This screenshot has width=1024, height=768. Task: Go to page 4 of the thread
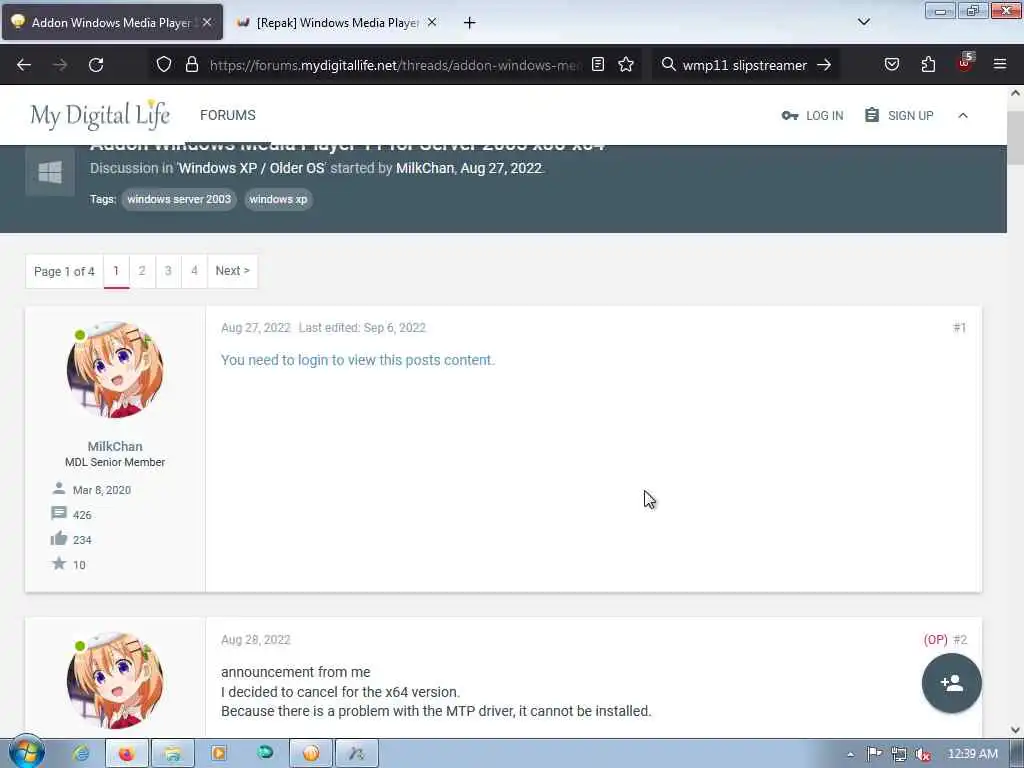coord(194,271)
